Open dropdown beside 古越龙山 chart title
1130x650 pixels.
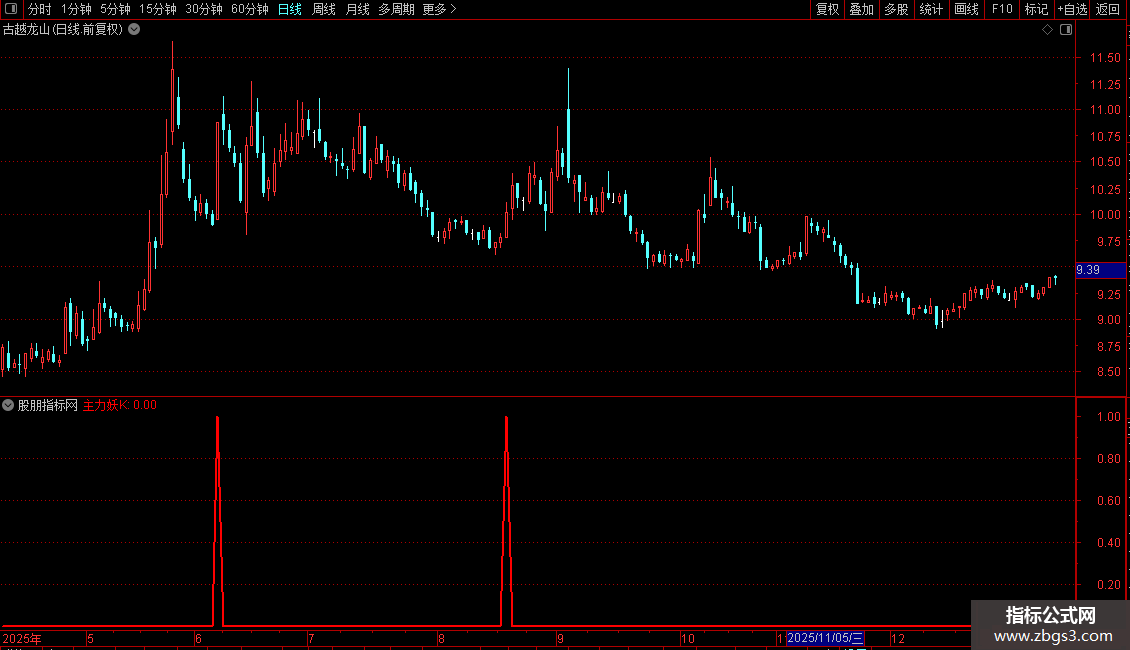click(134, 30)
